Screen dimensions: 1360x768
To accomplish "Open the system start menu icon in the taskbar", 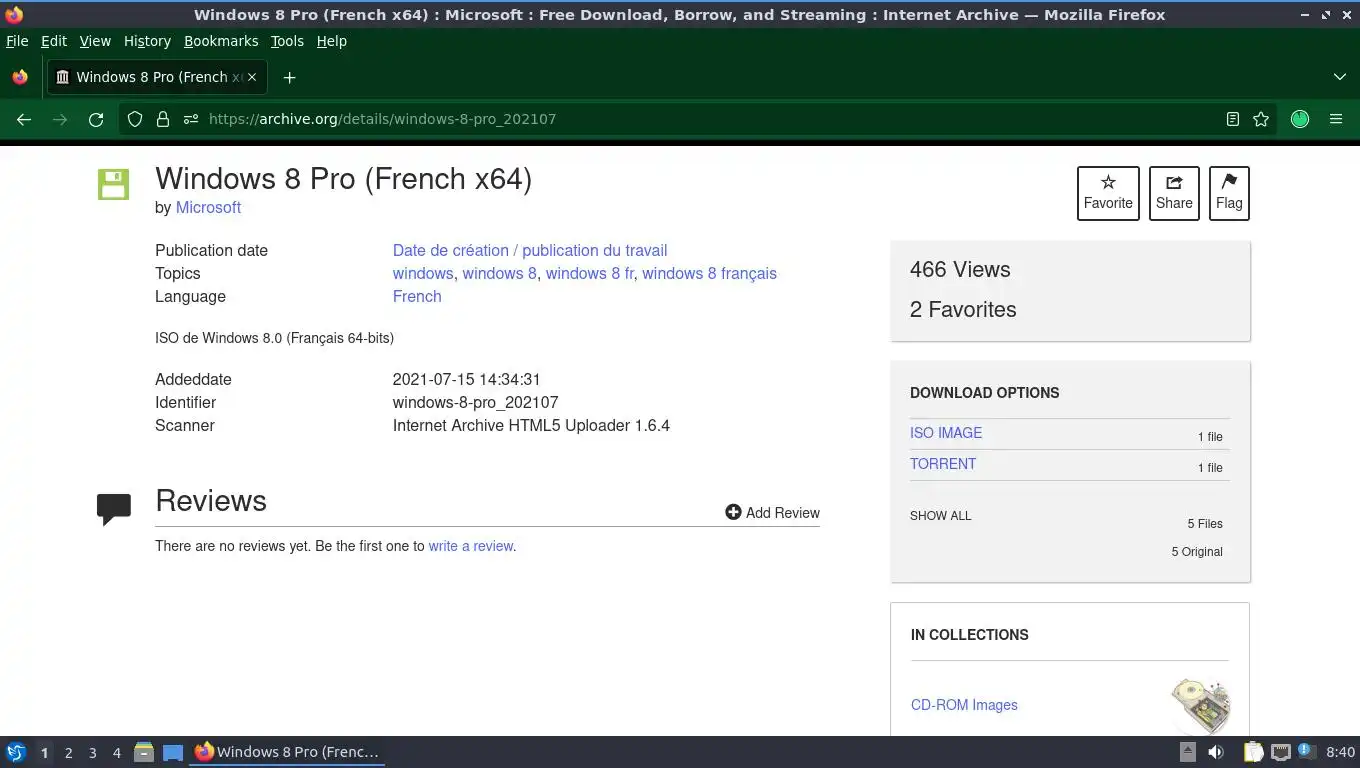I will [x=16, y=752].
